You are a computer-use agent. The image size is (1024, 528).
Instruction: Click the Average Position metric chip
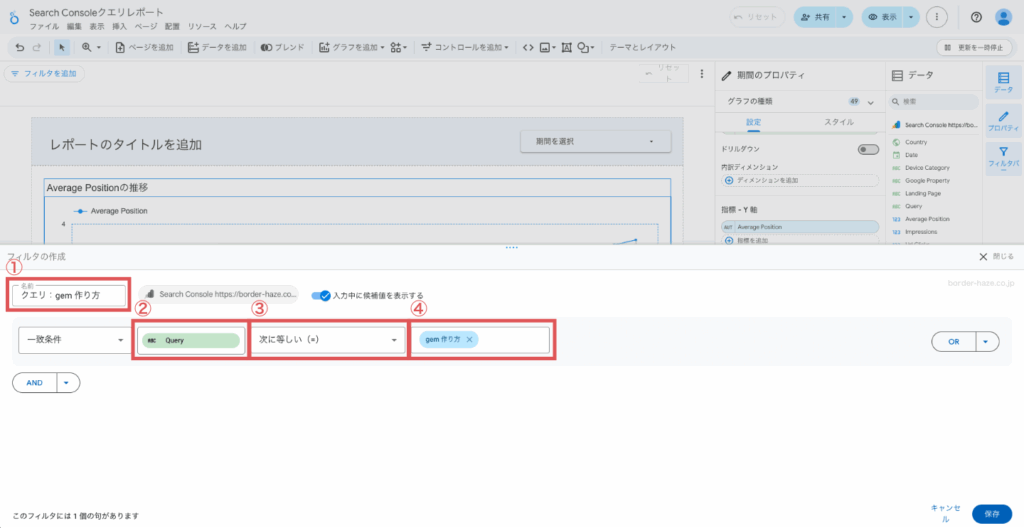pyautogui.click(x=800, y=227)
